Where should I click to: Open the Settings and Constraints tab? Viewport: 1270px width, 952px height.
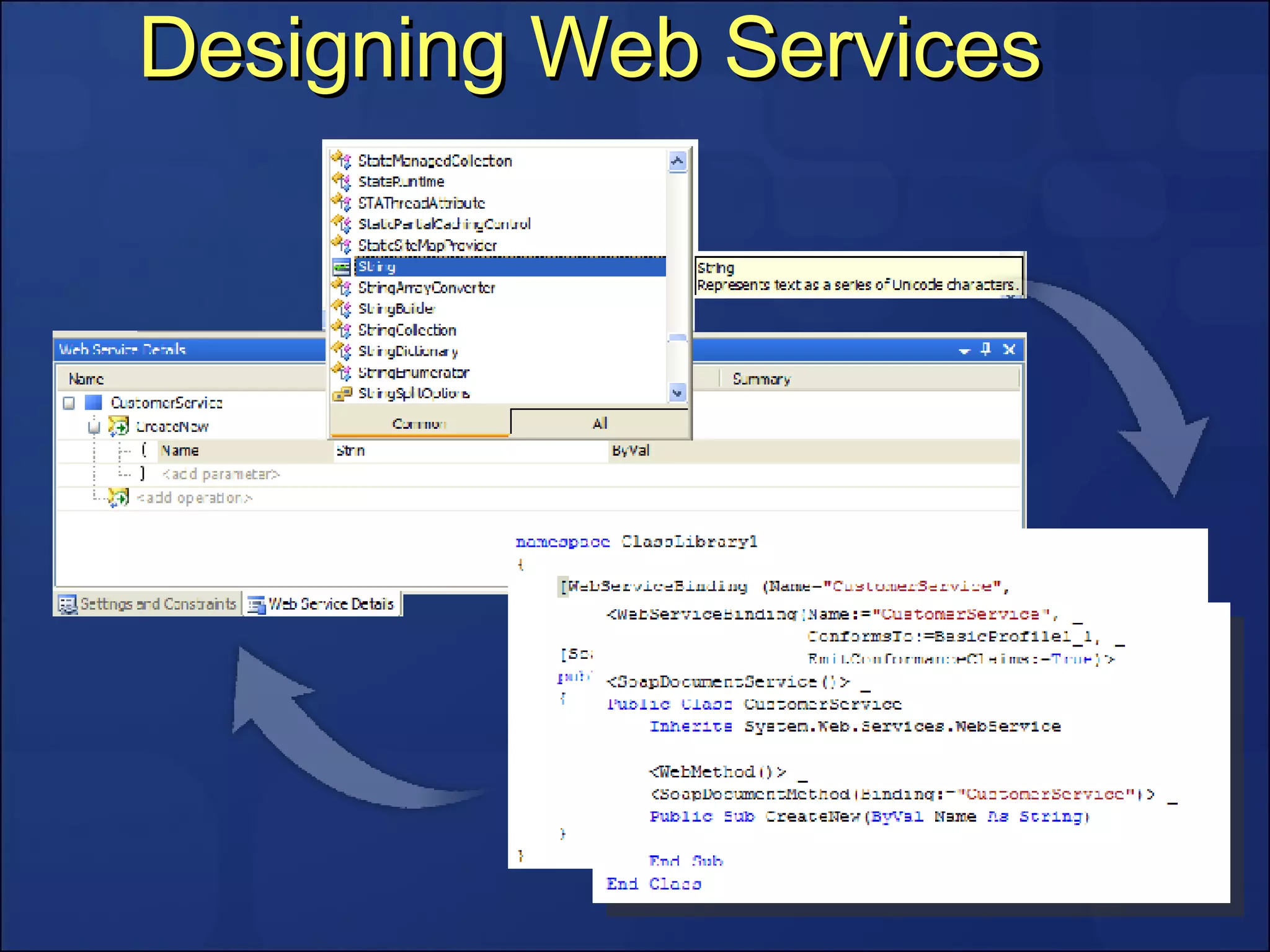[x=148, y=604]
